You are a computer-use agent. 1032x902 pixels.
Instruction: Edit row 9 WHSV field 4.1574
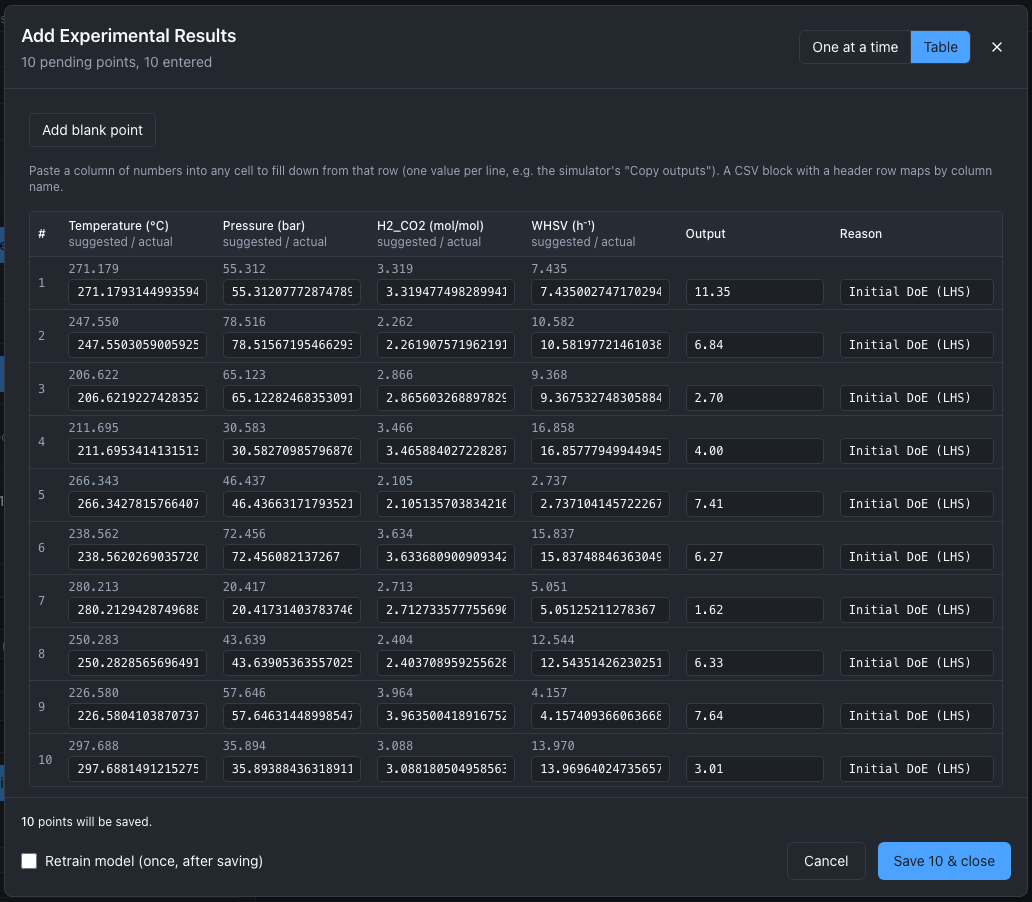(x=600, y=716)
